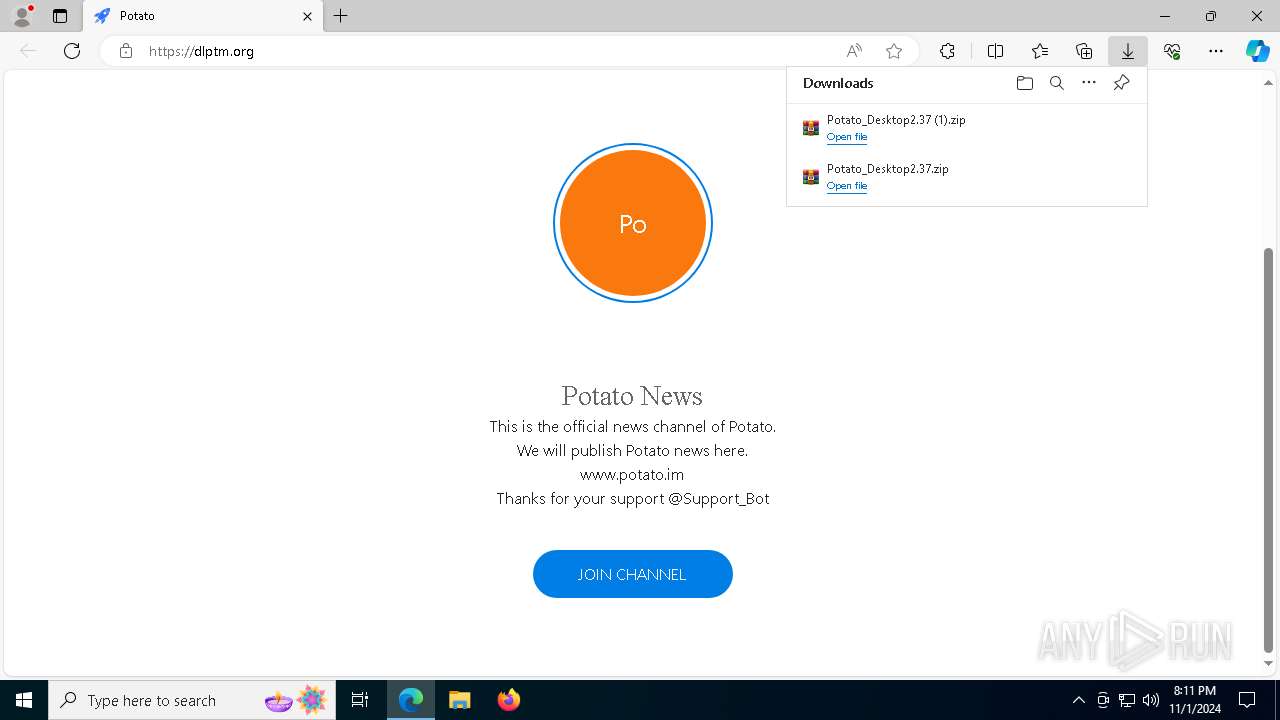Open Browser essentials heart icon
The image size is (1280, 720).
click(1172, 51)
